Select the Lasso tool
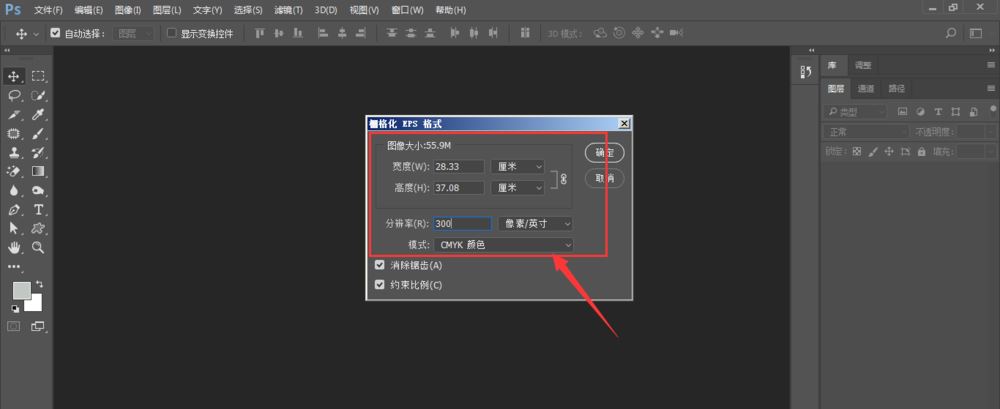 point(13,96)
